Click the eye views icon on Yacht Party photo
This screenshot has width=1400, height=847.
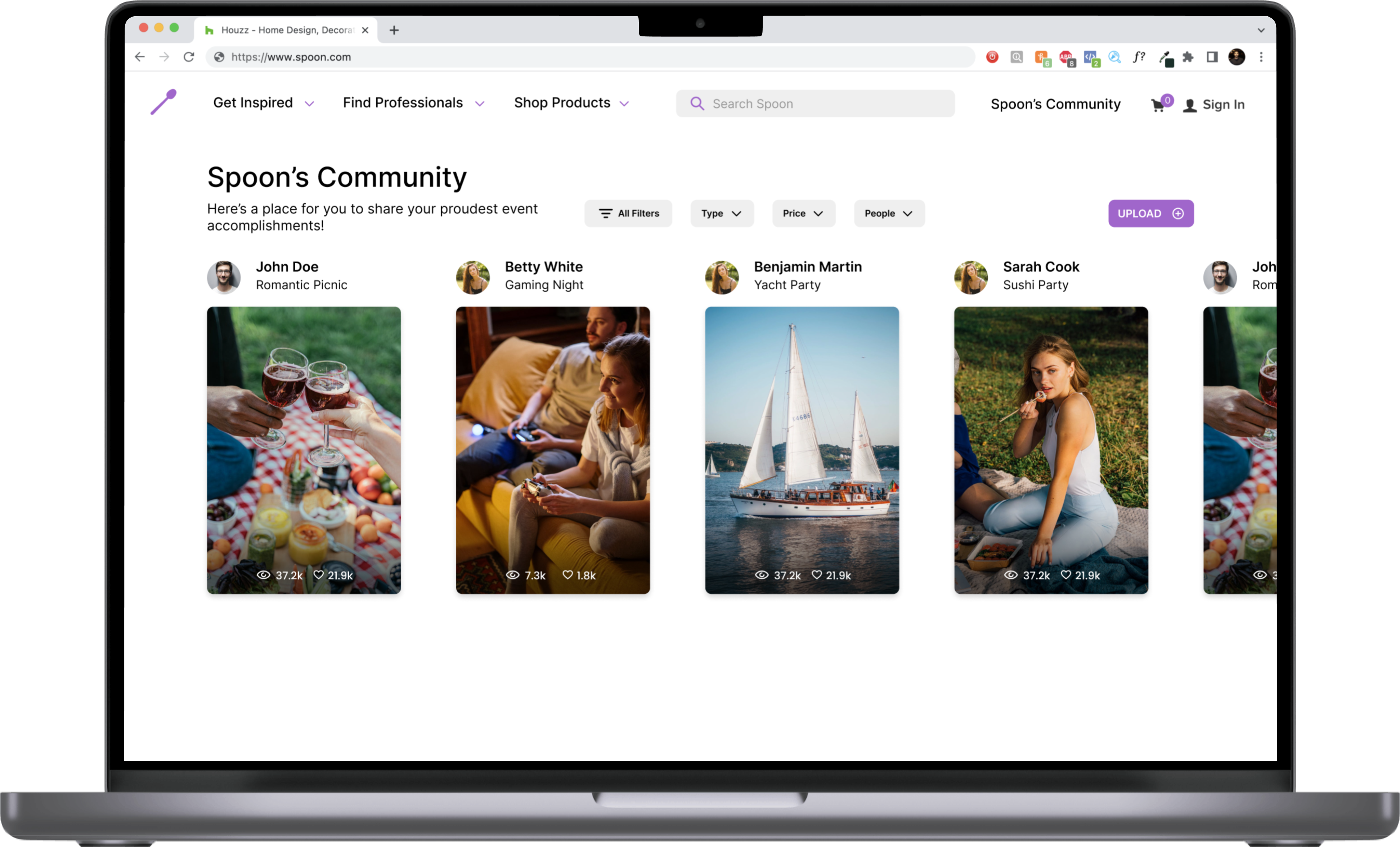(761, 575)
